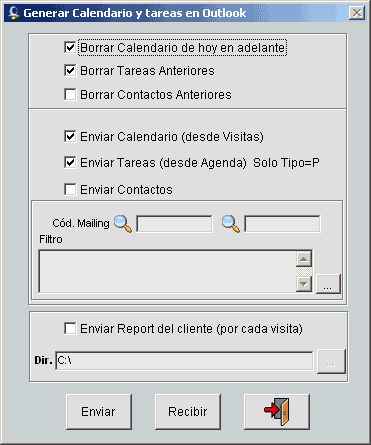Click the Recibir button

188,412
